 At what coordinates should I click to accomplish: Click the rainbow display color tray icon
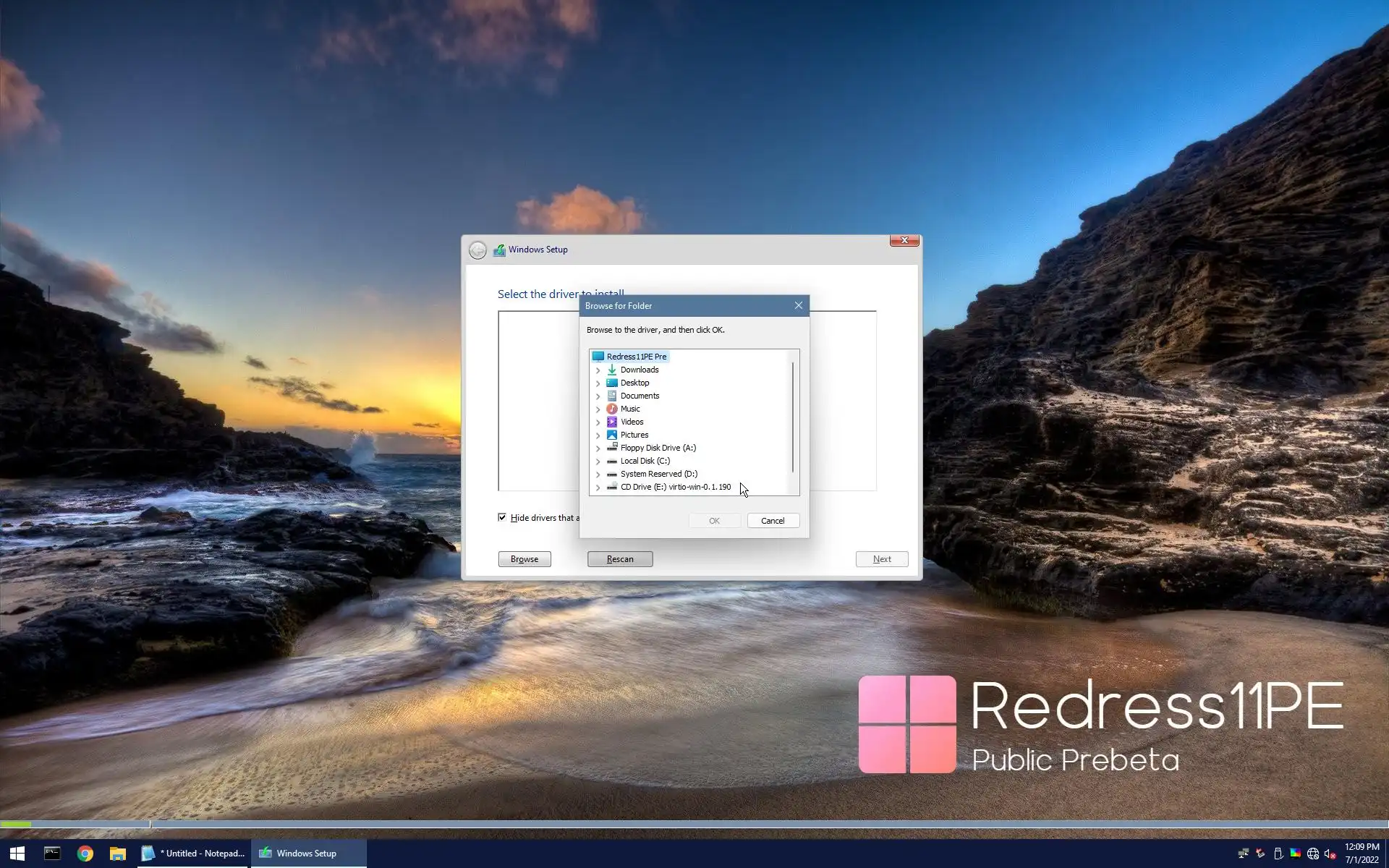pos(1295,854)
